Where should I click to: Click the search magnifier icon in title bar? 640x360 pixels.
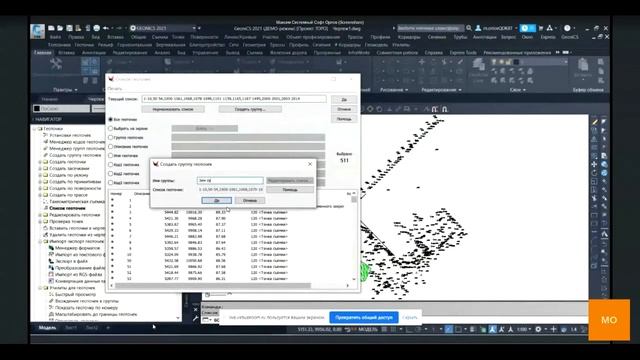pyautogui.click(x=469, y=28)
